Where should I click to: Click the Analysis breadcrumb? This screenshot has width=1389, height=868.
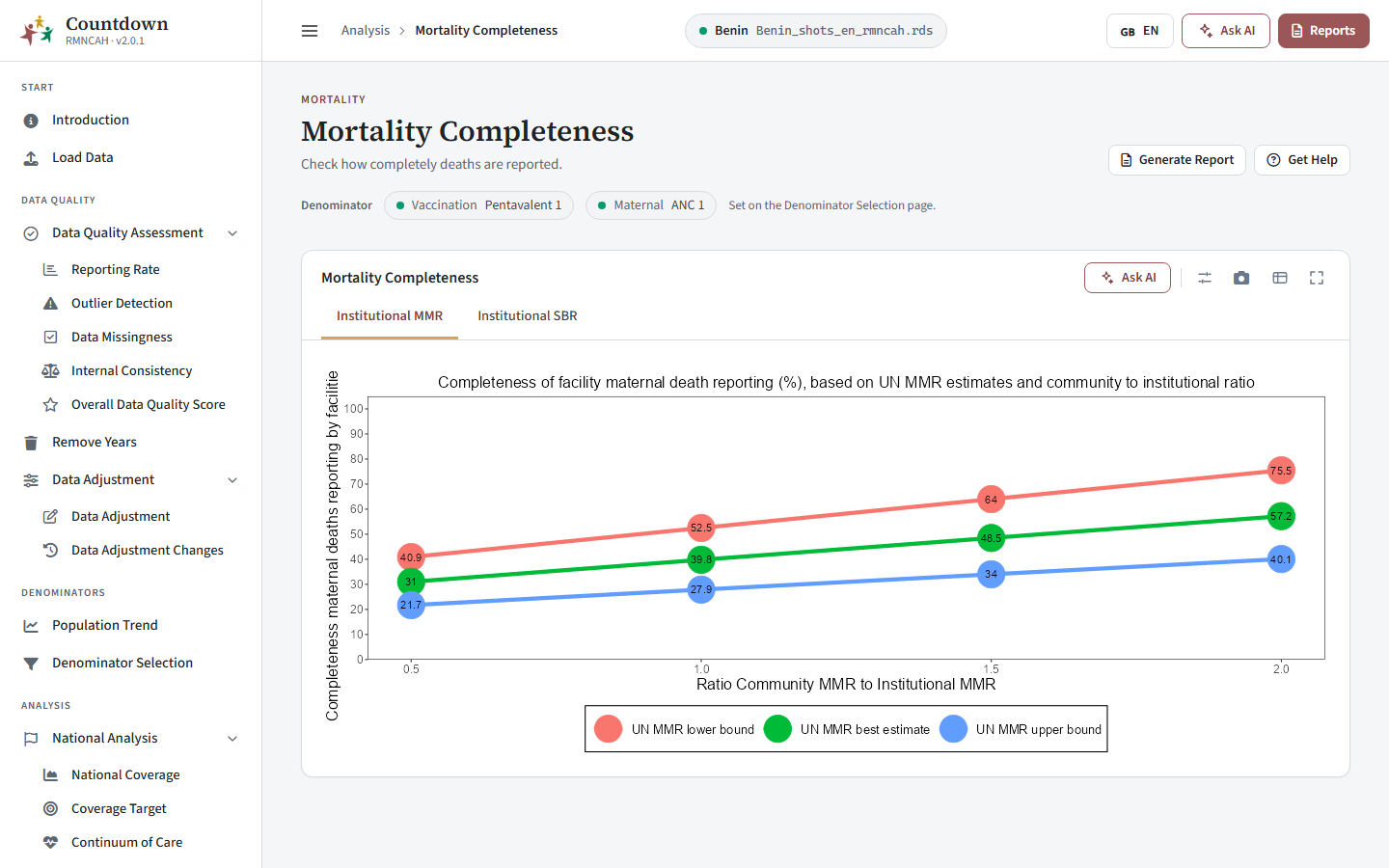click(x=366, y=31)
